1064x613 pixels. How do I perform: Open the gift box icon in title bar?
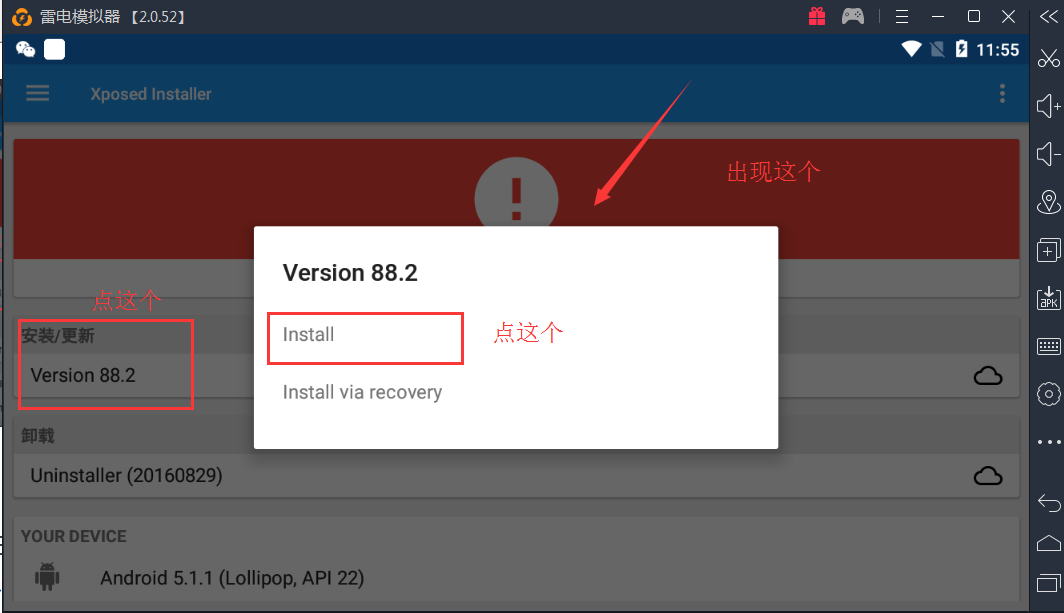point(817,16)
